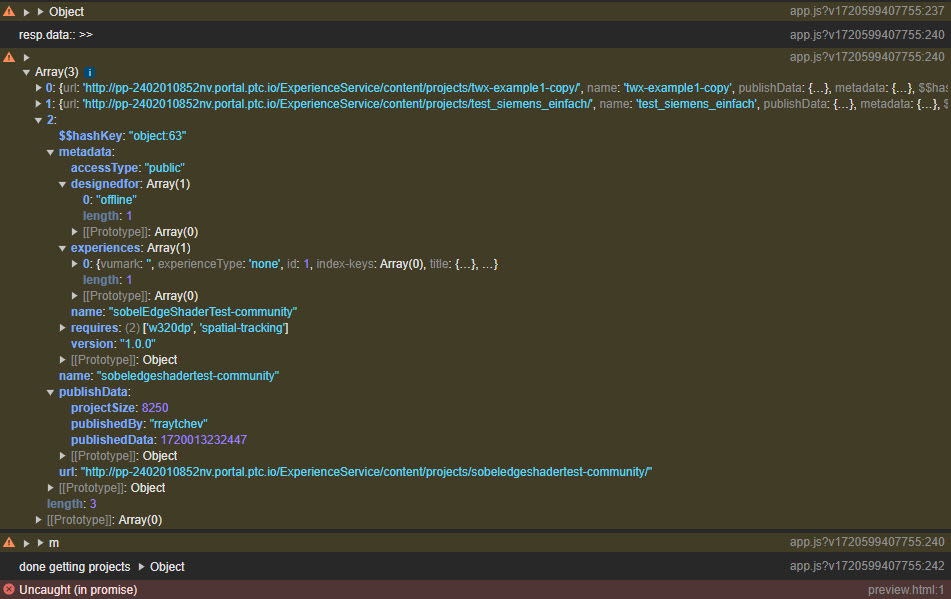Click the warning icon beside the m entry
This screenshot has height=599, width=951.
pos(9,542)
